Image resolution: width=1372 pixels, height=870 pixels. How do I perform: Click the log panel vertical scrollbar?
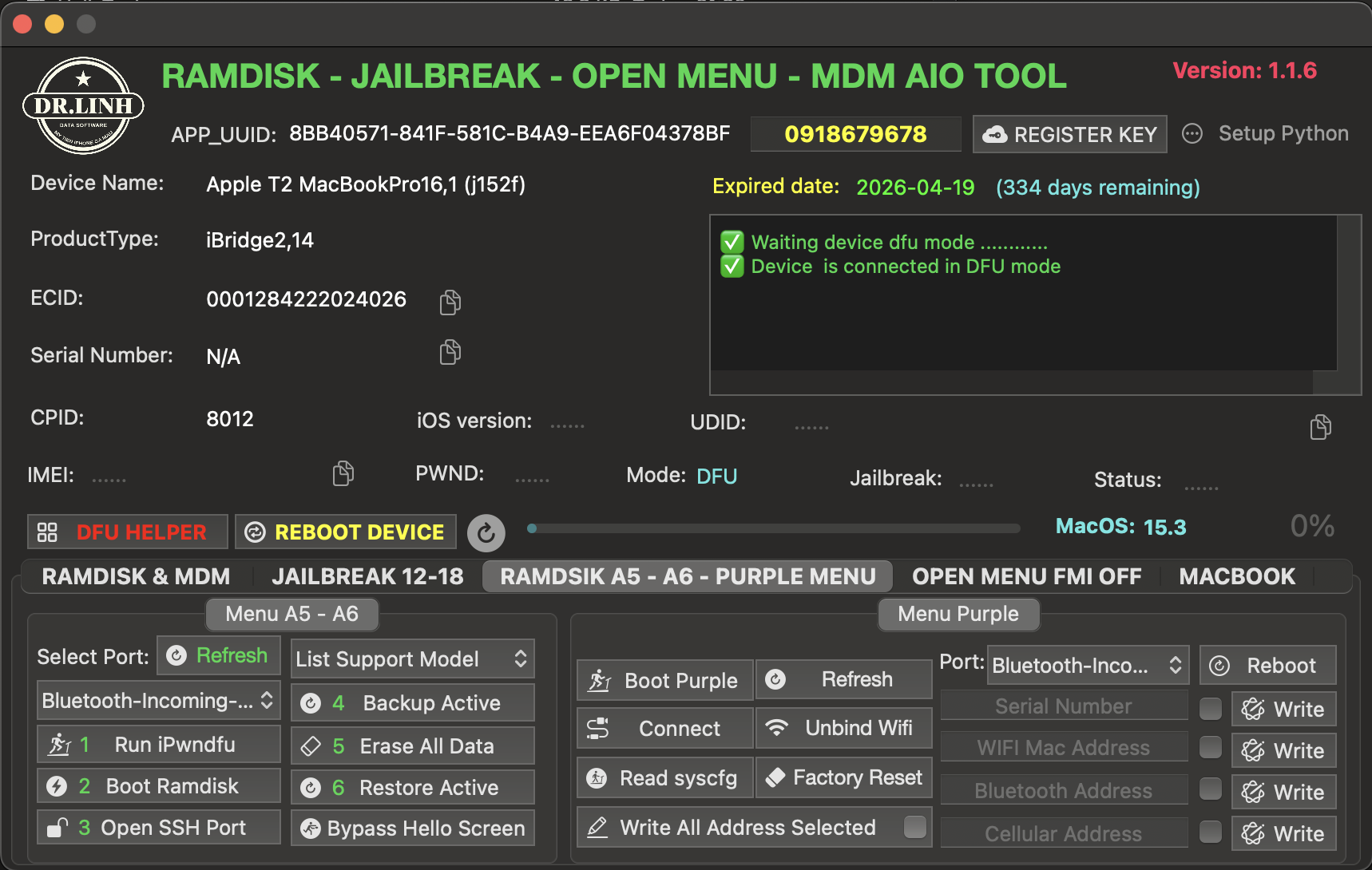point(1349,293)
